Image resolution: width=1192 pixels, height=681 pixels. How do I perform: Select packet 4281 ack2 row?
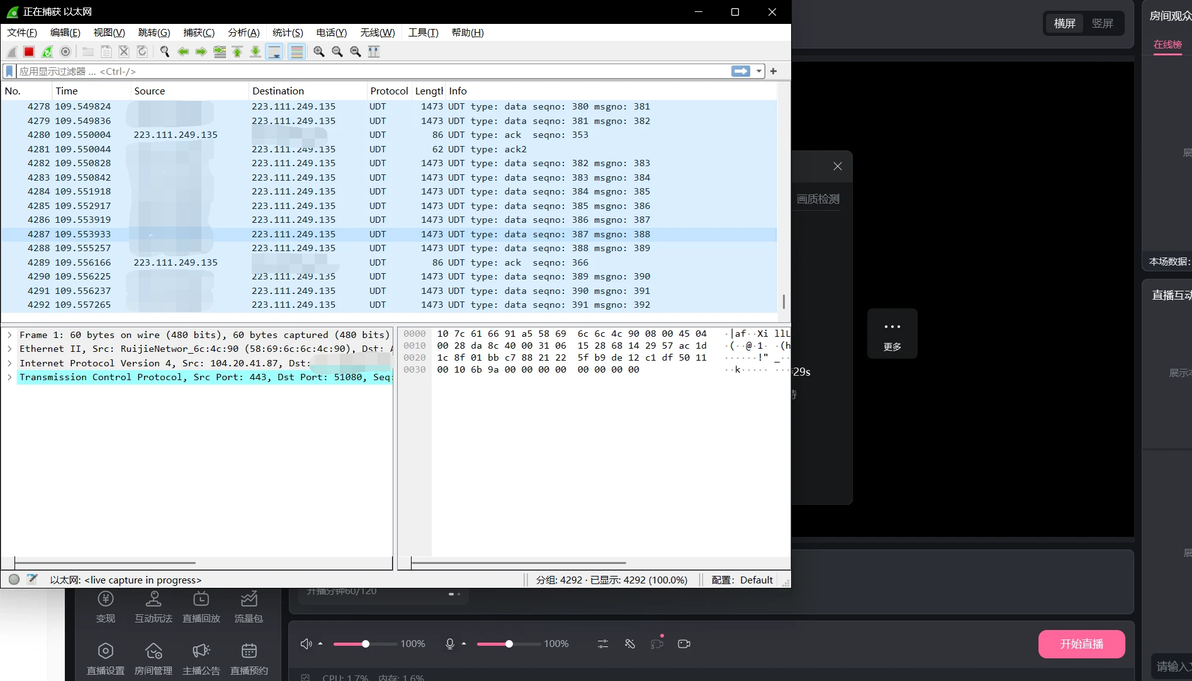[x=388, y=149]
